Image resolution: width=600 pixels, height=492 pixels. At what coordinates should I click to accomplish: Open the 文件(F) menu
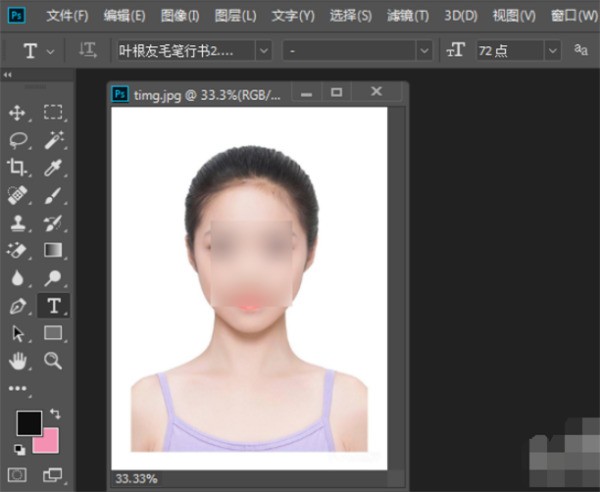pos(67,16)
